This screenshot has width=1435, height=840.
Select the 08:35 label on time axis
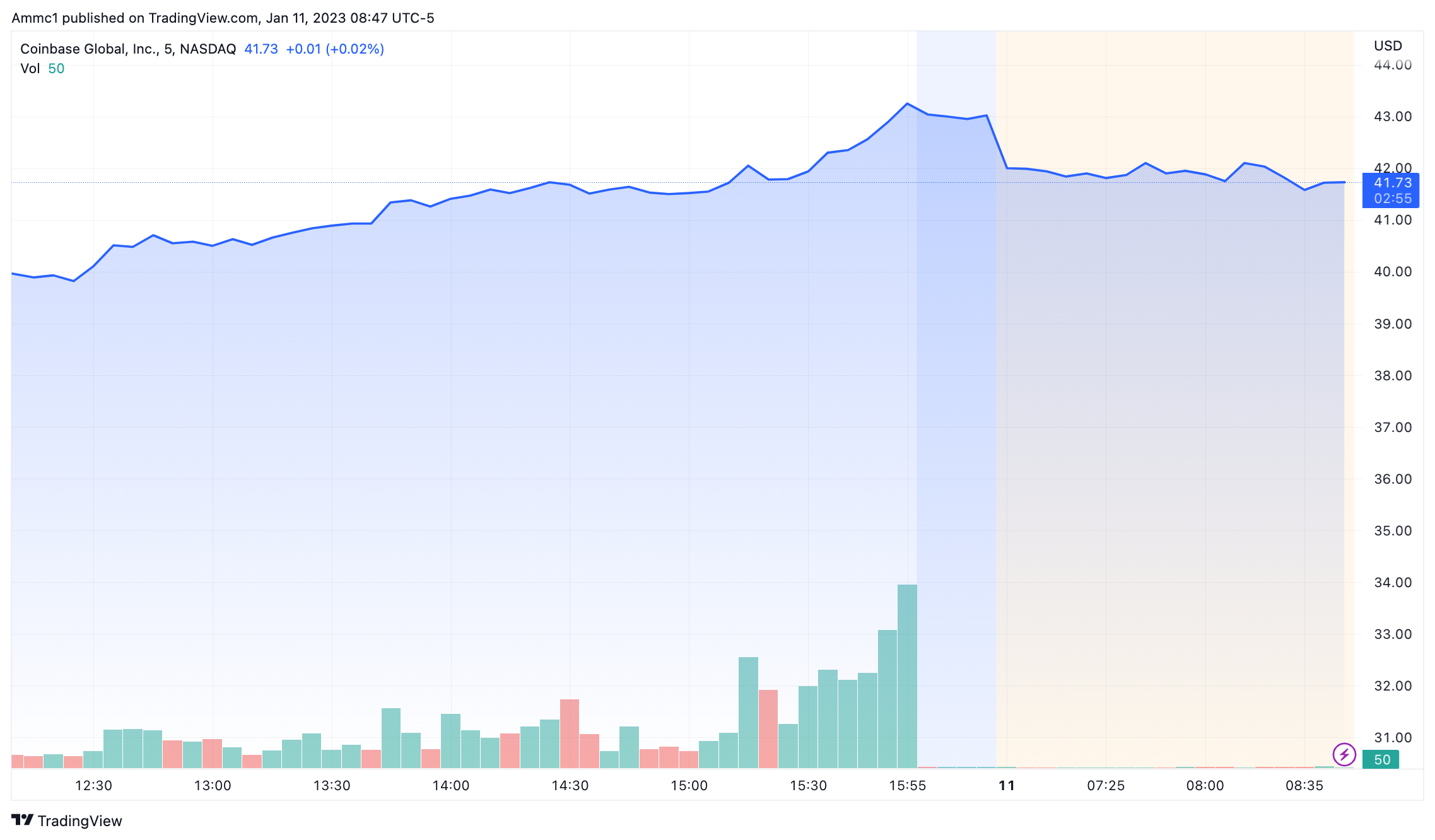tap(1304, 785)
